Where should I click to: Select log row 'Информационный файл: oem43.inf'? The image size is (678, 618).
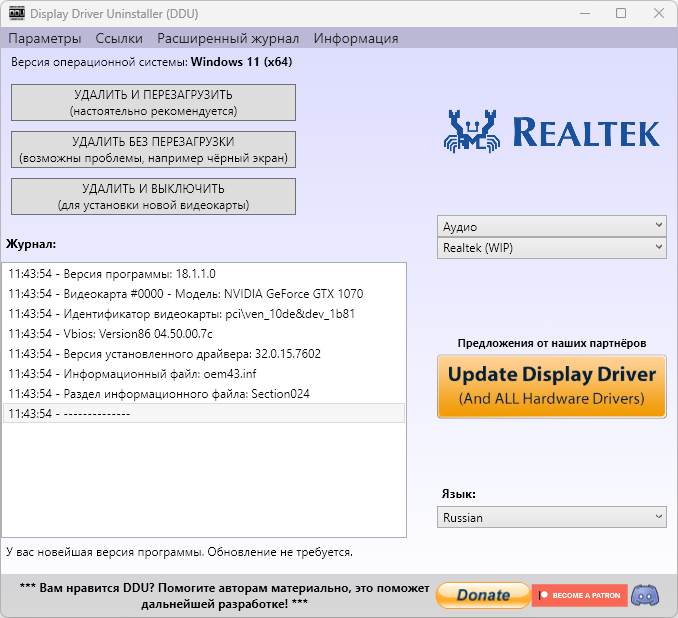click(x=203, y=374)
